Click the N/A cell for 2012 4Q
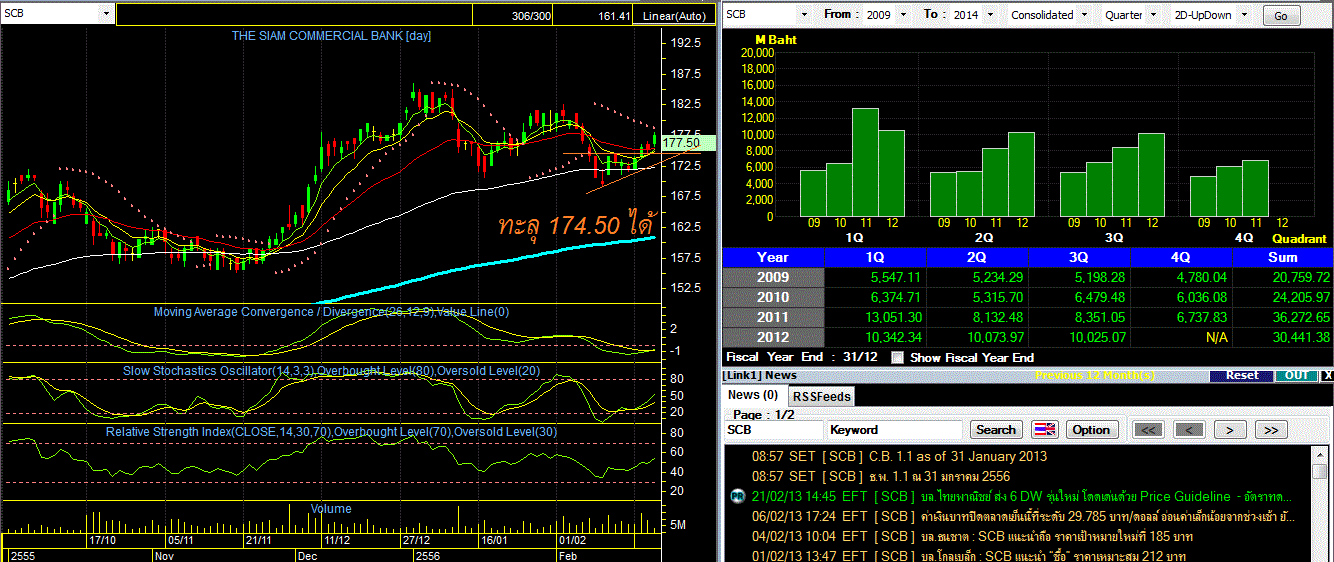 (x=1181, y=337)
